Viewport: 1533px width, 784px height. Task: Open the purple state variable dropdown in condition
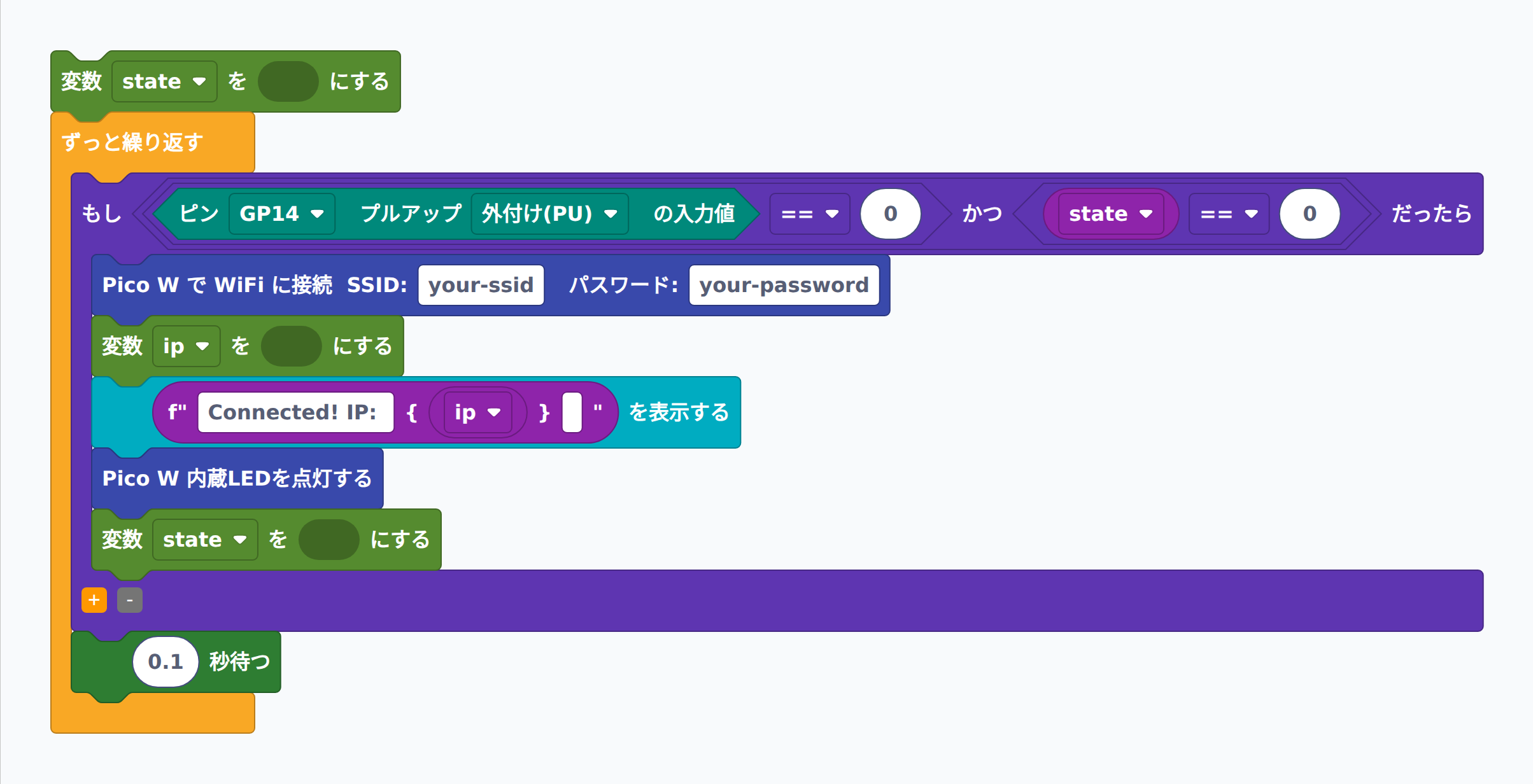(1111, 214)
